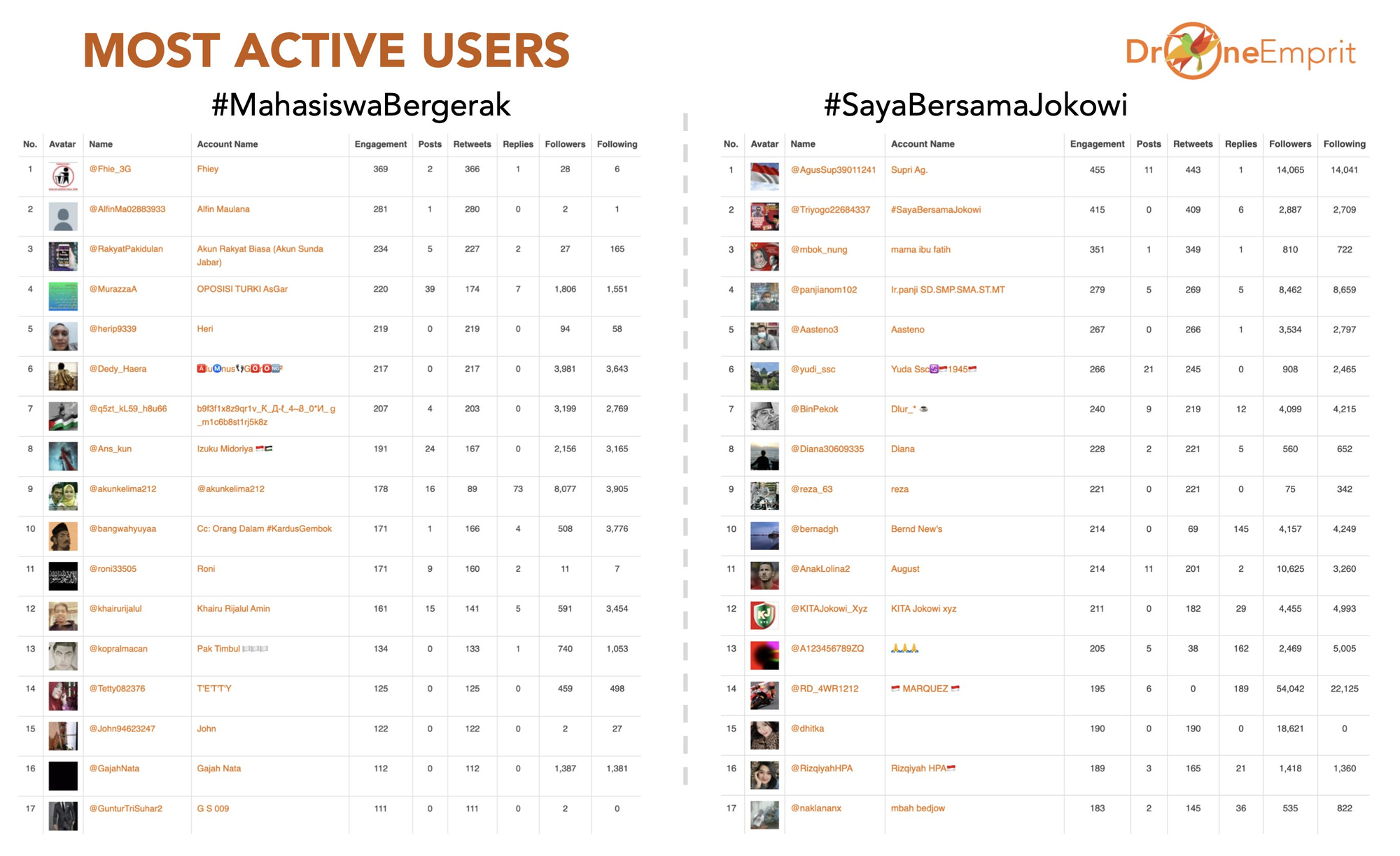
Task: Select the #SayaBersamaJokowi hashtag heading
Action: point(975,105)
